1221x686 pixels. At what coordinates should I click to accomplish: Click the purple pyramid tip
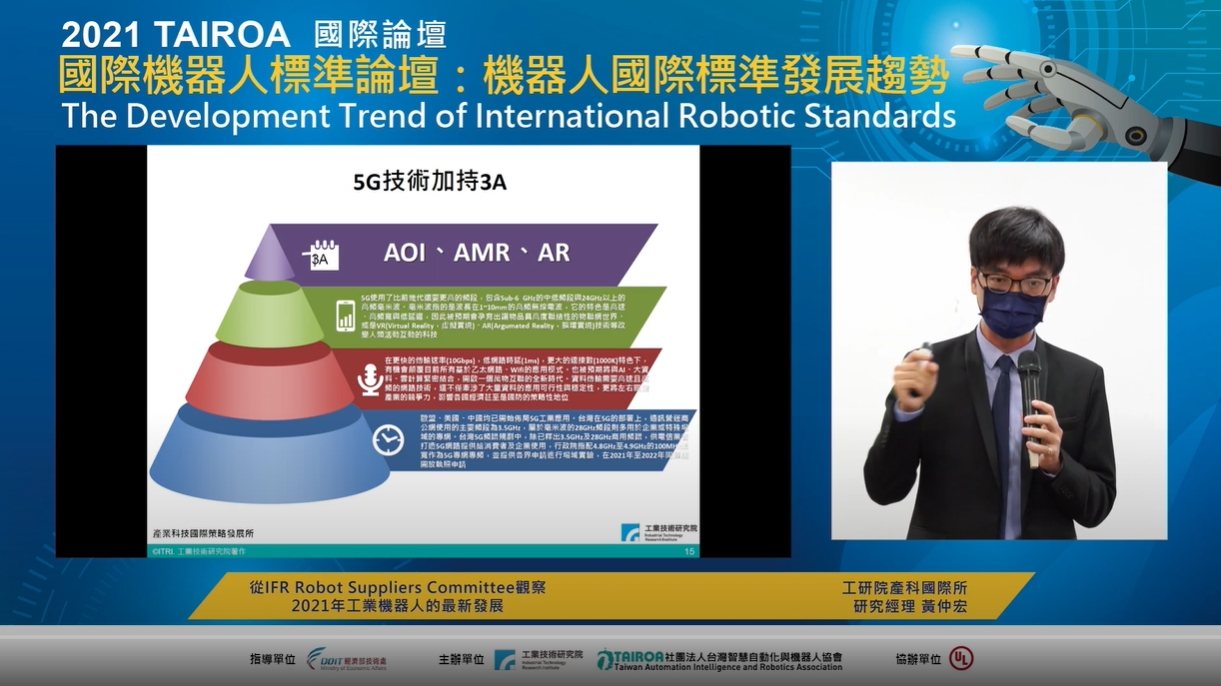[270, 254]
